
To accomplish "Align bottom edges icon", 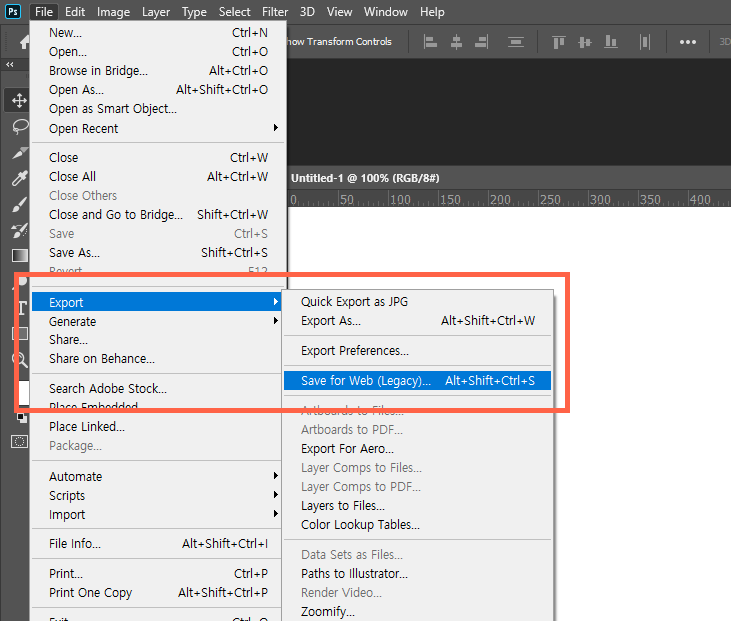I will click(x=611, y=42).
